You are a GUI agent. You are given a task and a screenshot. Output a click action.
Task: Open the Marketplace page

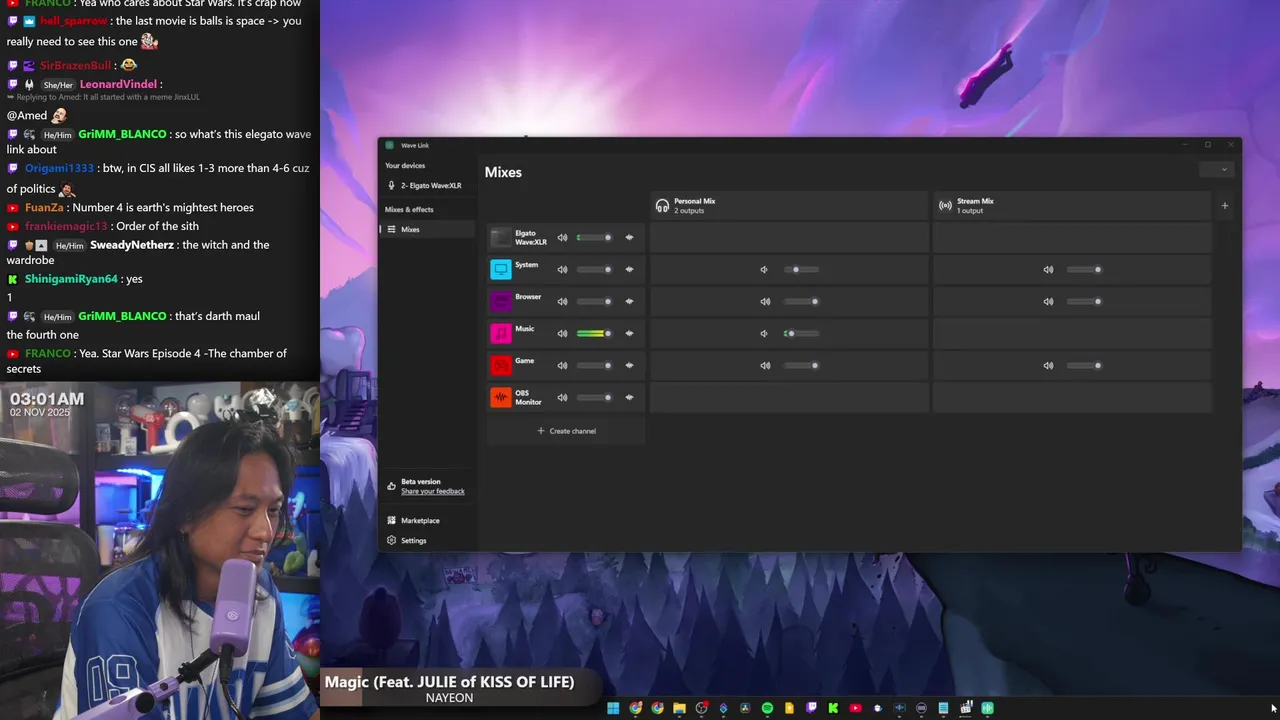pyautogui.click(x=428, y=520)
